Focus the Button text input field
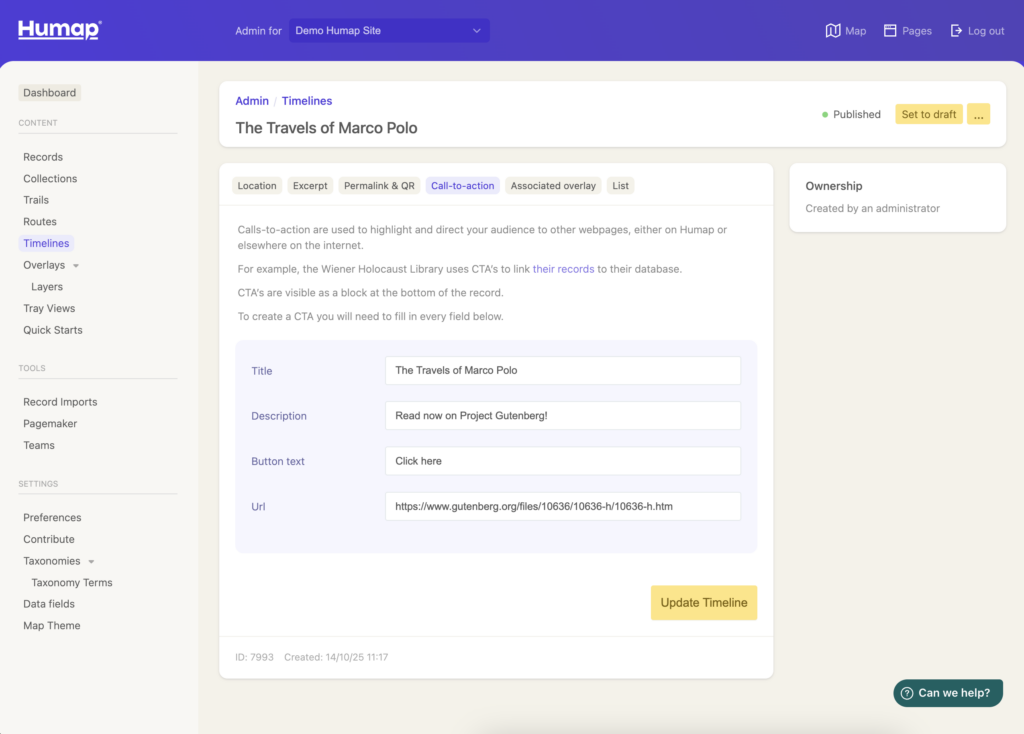The width and height of the screenshot is (1024, 734). (x=562, y=461)
